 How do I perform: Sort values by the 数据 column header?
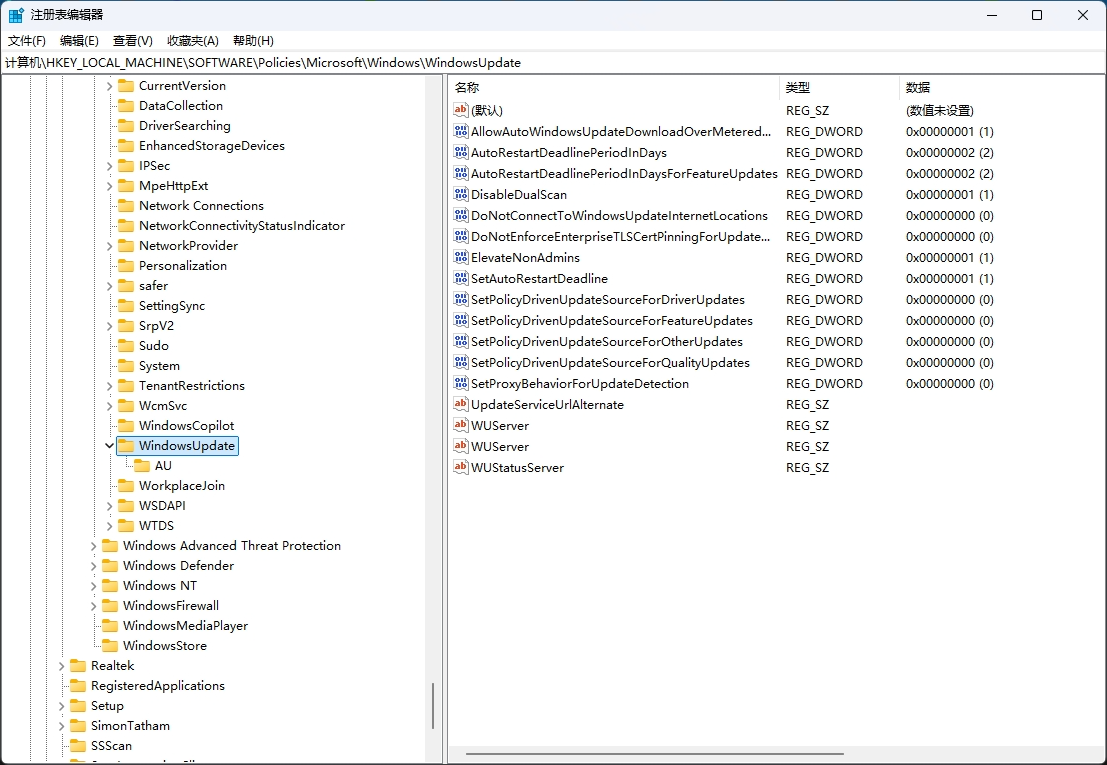(x=1003, y=88)
